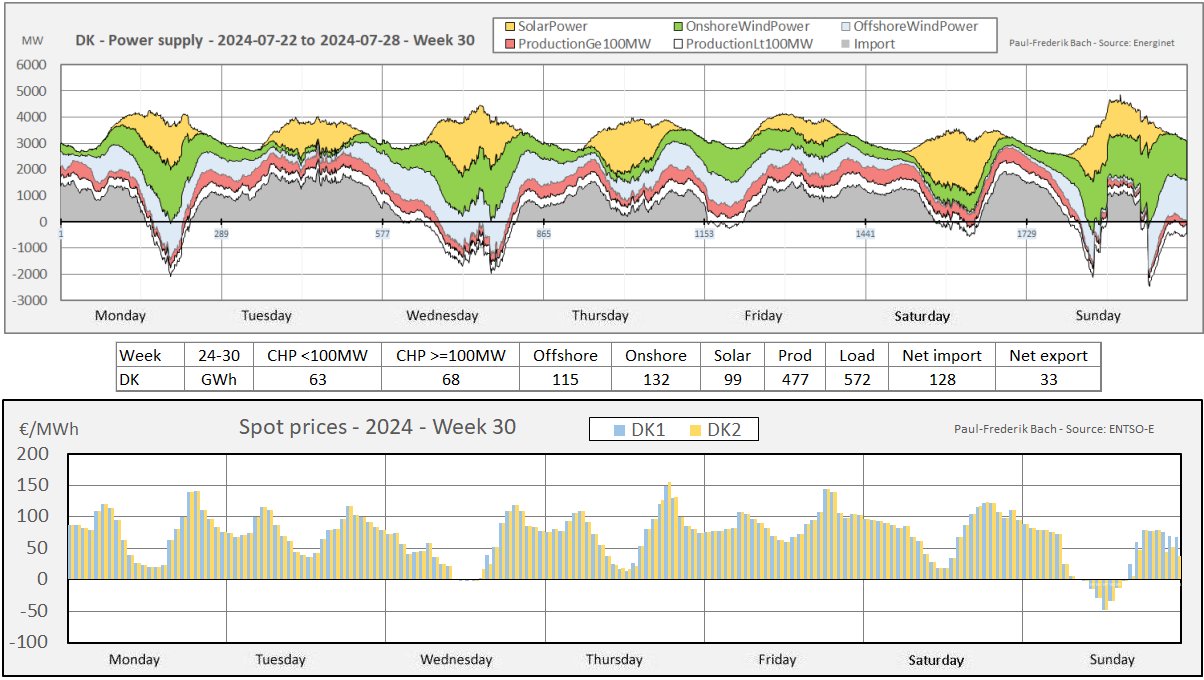Click the 'Spot prices - 2024 - Week 30' title
Viewport: 1204px width, 680px height.
point(377,427)
